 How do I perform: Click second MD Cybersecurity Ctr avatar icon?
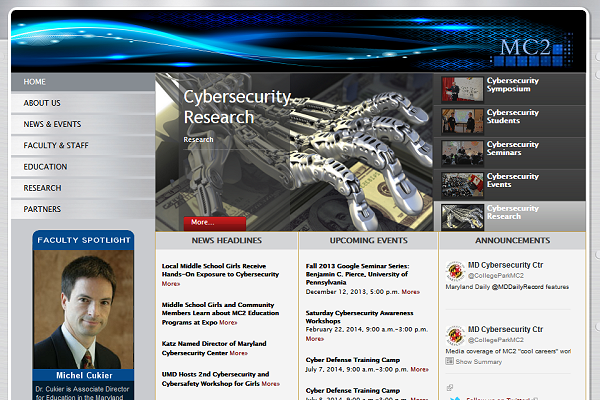click(455, 335)
